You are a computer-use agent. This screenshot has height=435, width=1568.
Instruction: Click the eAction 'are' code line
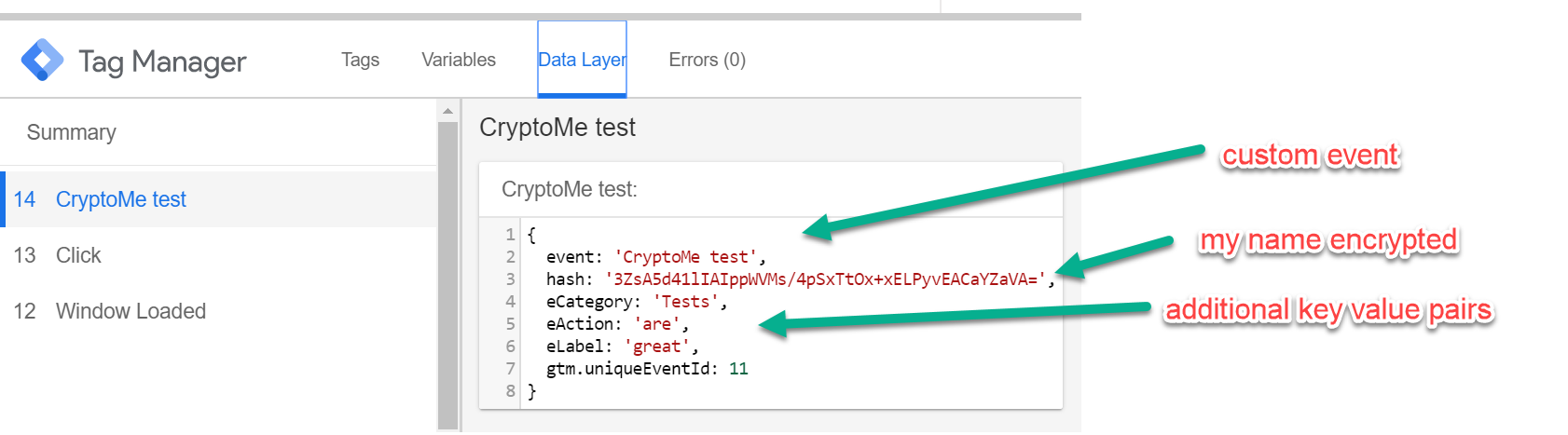pos(617,324)
